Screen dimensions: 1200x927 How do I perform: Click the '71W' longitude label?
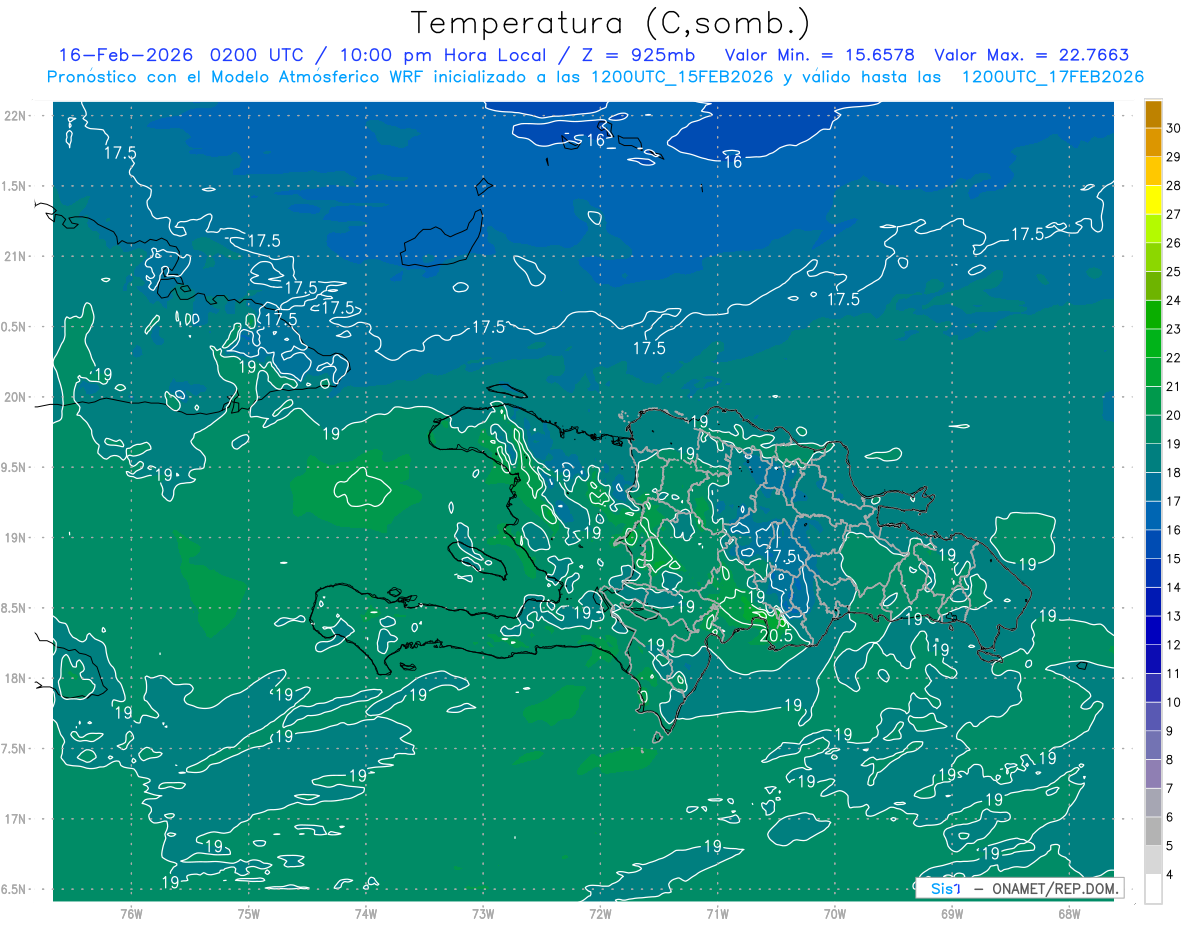tap(717, 914)
